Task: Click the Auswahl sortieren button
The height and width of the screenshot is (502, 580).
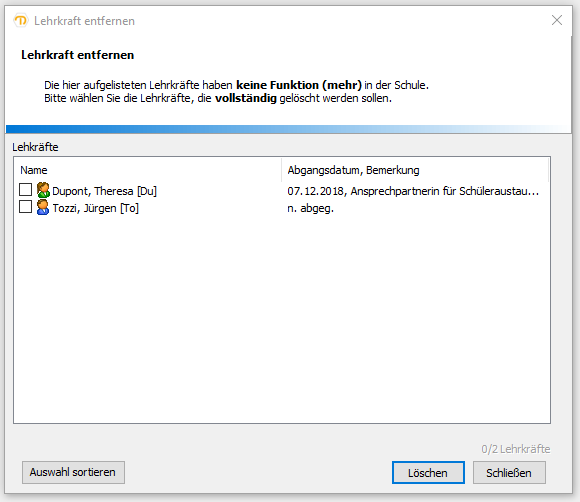Action: (73, 472)
